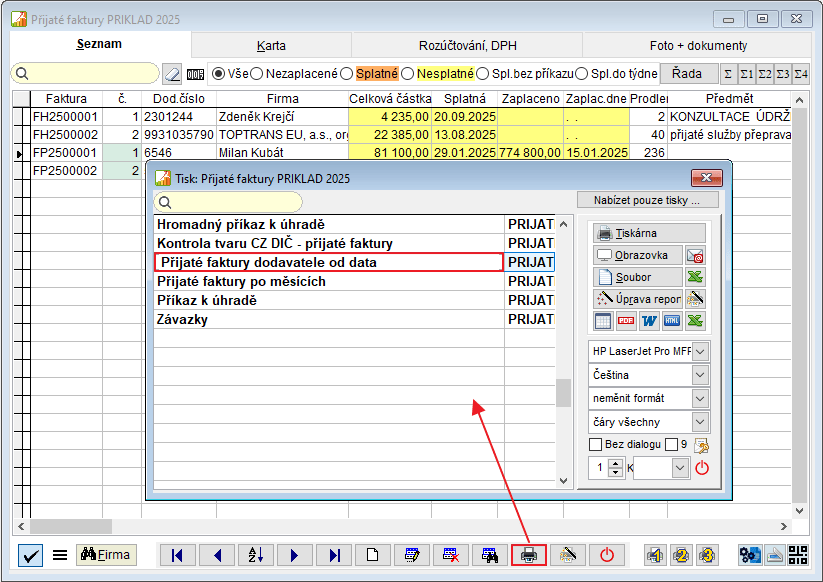Screen dimensions: 823x582
Task: Open the Rozúčtování, DPH tab
Action: [466, 45]
